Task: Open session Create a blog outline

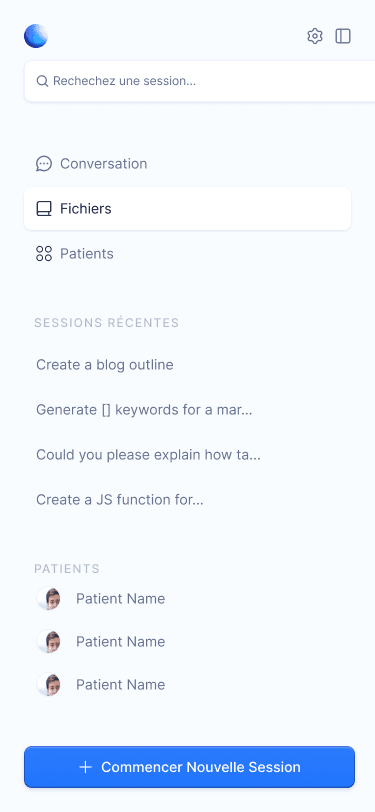Action: pyautogui.click(x=105, y=365)
